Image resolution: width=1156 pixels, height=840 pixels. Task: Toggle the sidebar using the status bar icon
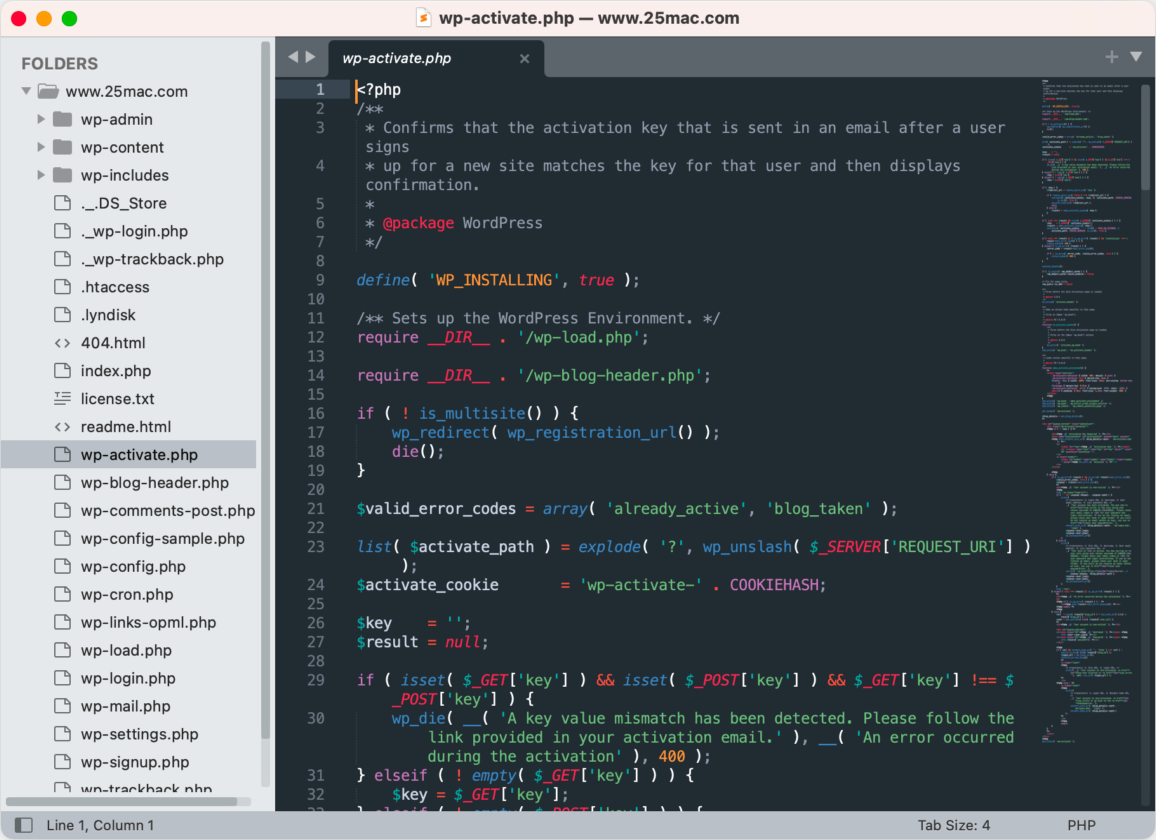click(x=24, y=825)
